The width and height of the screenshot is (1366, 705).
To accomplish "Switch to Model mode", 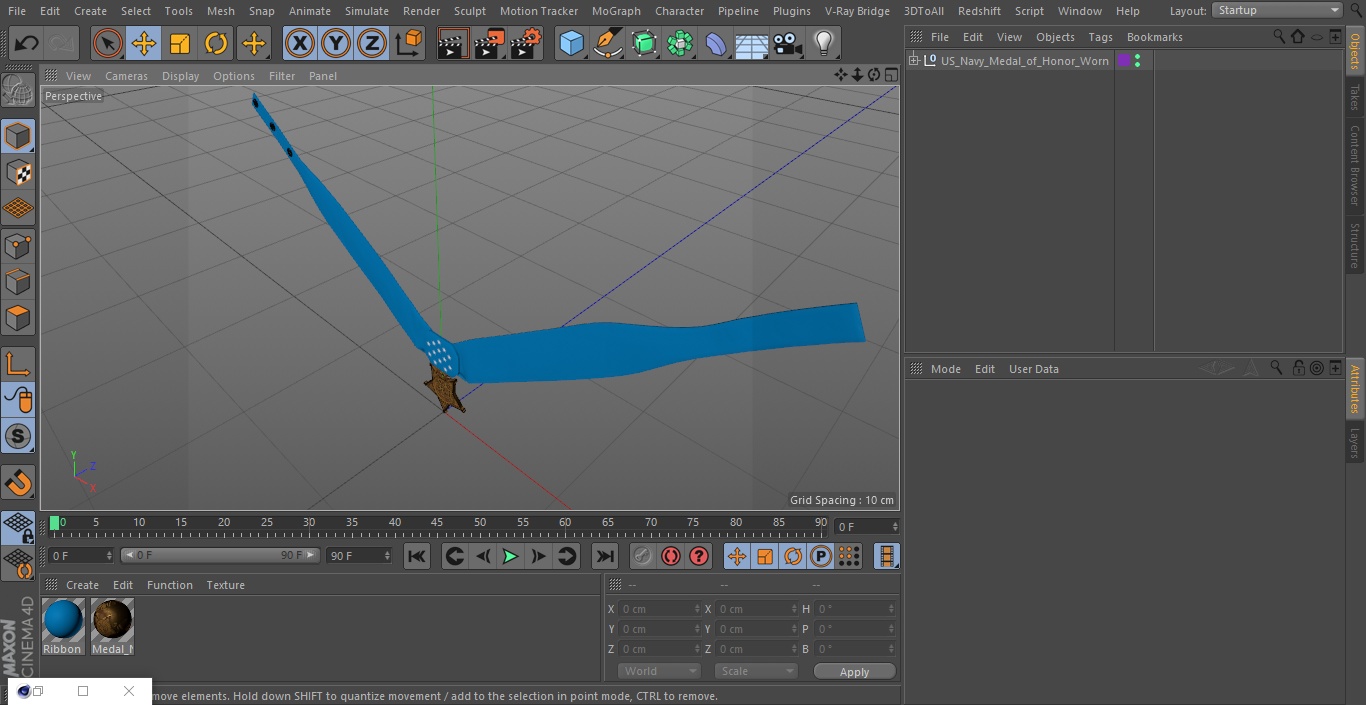I will pyautogui.click(x=18, y=136).
